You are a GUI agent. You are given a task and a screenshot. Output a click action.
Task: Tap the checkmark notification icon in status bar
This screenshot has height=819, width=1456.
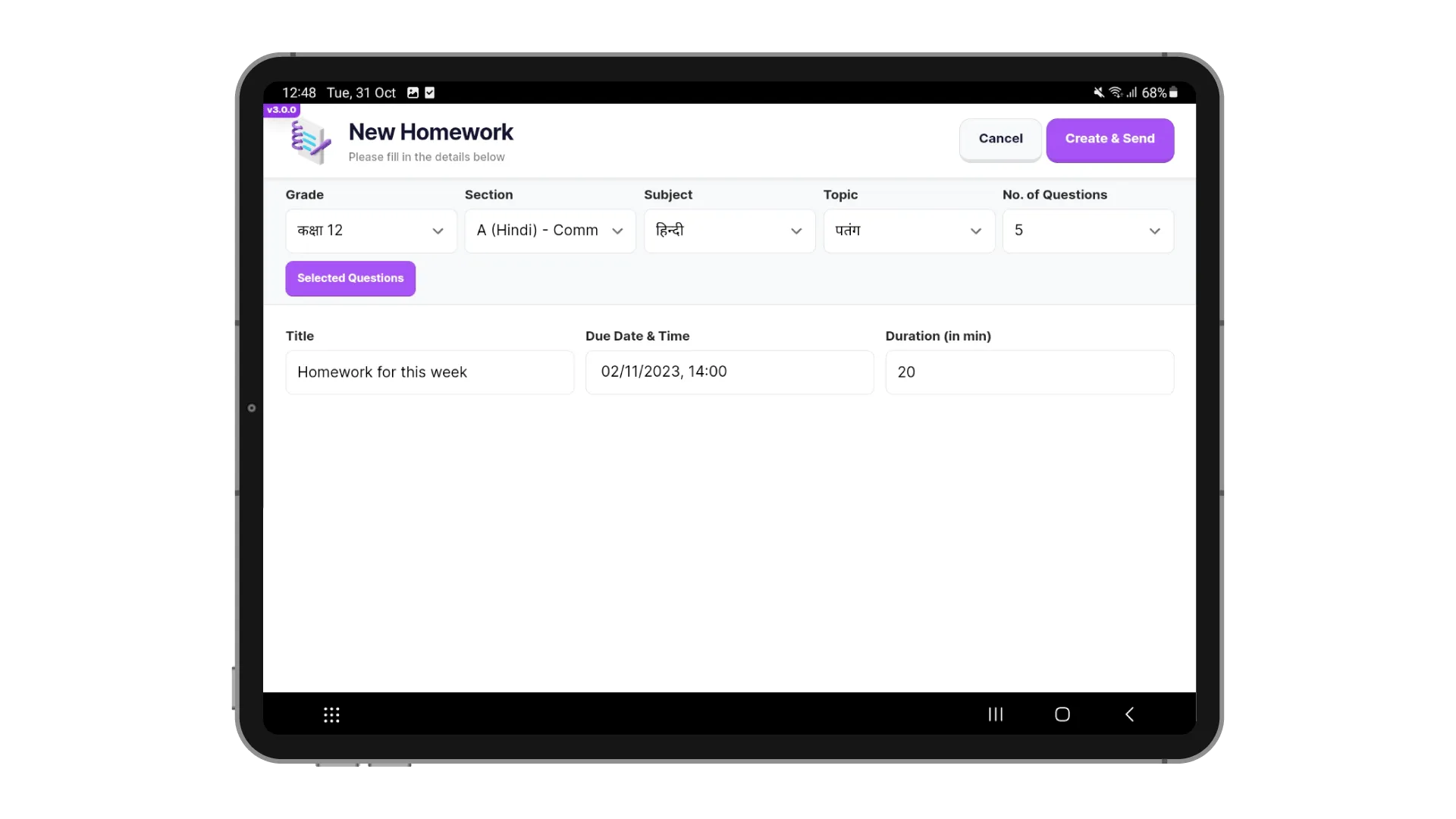(x=430, y=93)
